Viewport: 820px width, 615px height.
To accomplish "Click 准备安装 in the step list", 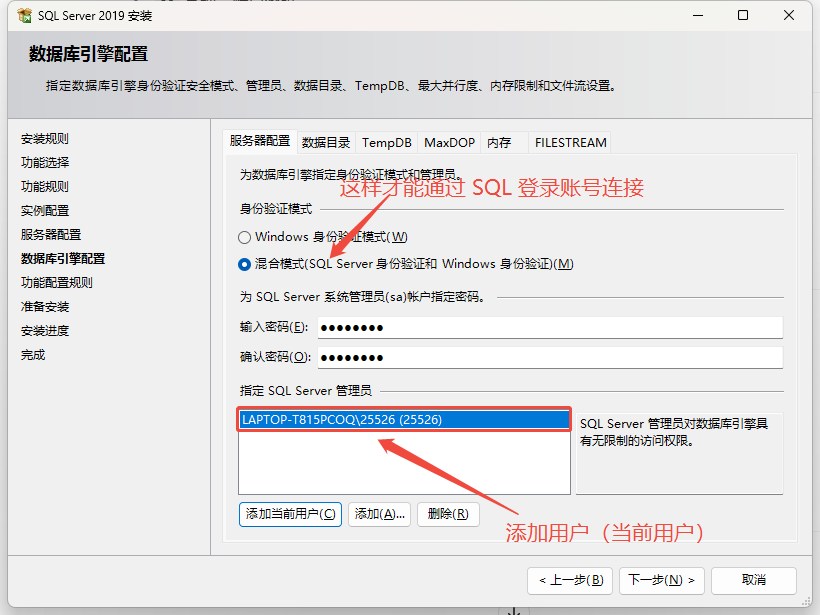I will tap(45, 307).
